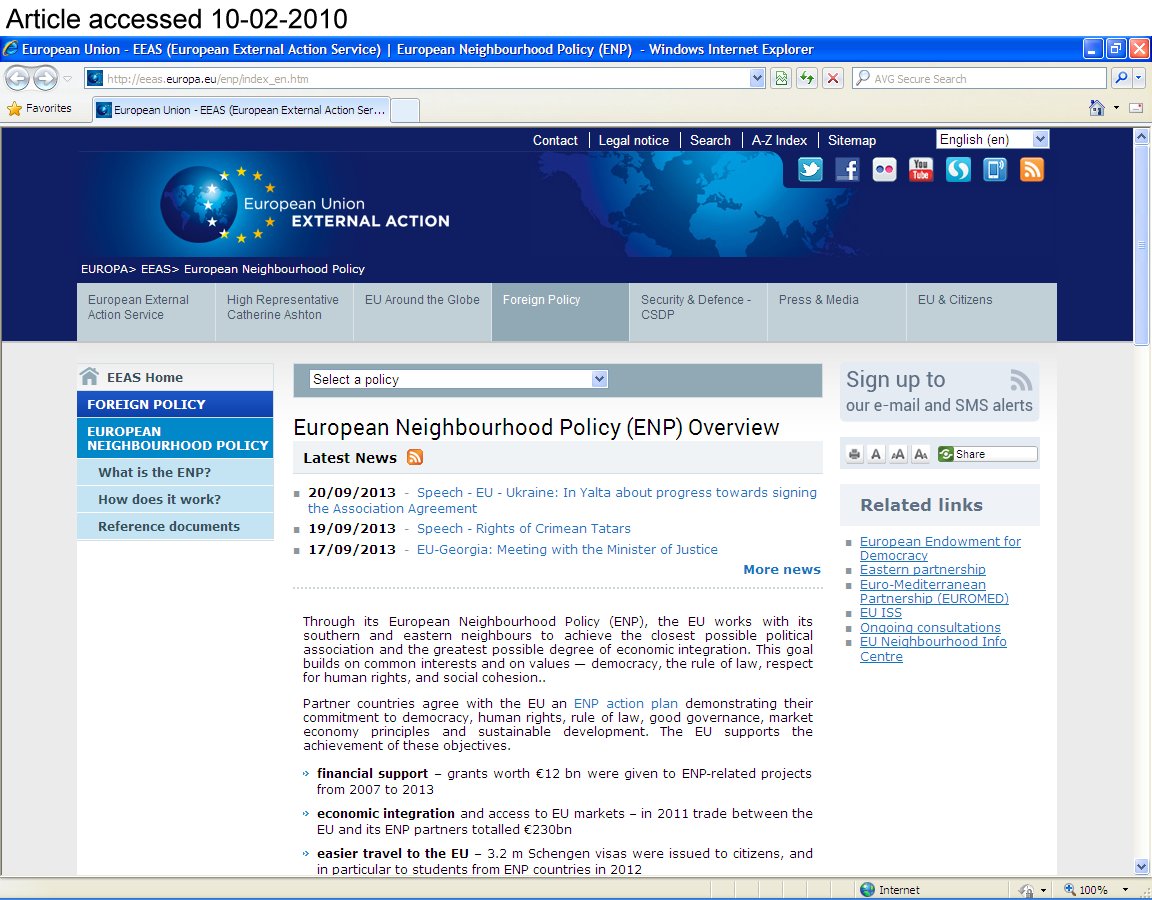This screenshot has width=1152, height=900.
Task: Expand the English (en) language dropdown
Action: 1040,140
